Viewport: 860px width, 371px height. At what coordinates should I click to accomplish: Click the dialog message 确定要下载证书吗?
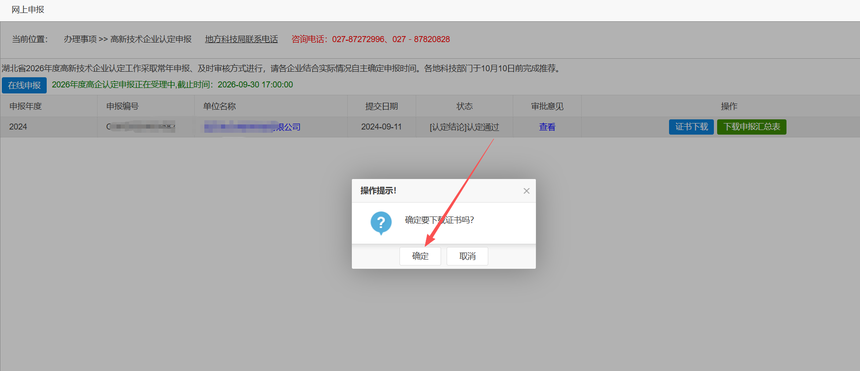click(439, 220)
